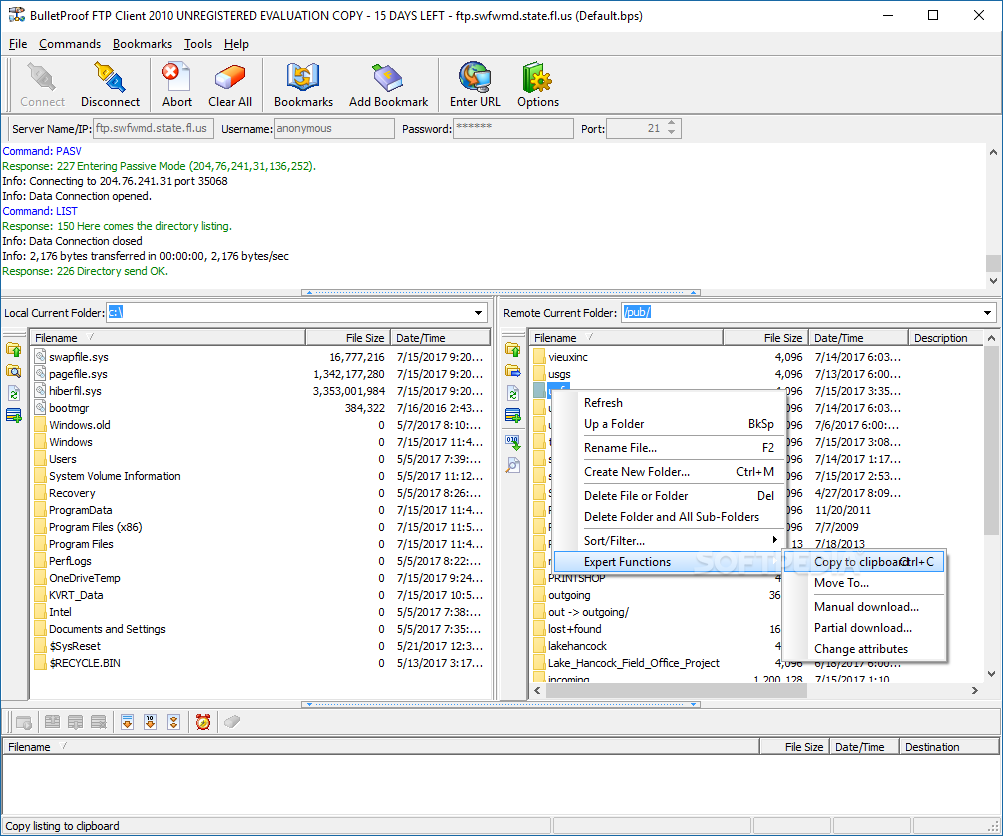Open the Bookmarks toolbar icon
Image resolution: width=1003 pixels, height=836 pixels.
(303, 85)
